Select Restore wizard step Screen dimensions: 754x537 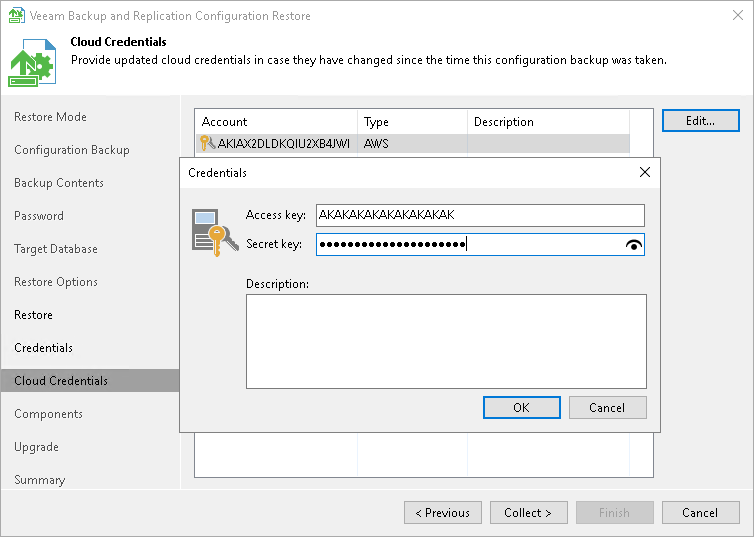tap(33, 315)
